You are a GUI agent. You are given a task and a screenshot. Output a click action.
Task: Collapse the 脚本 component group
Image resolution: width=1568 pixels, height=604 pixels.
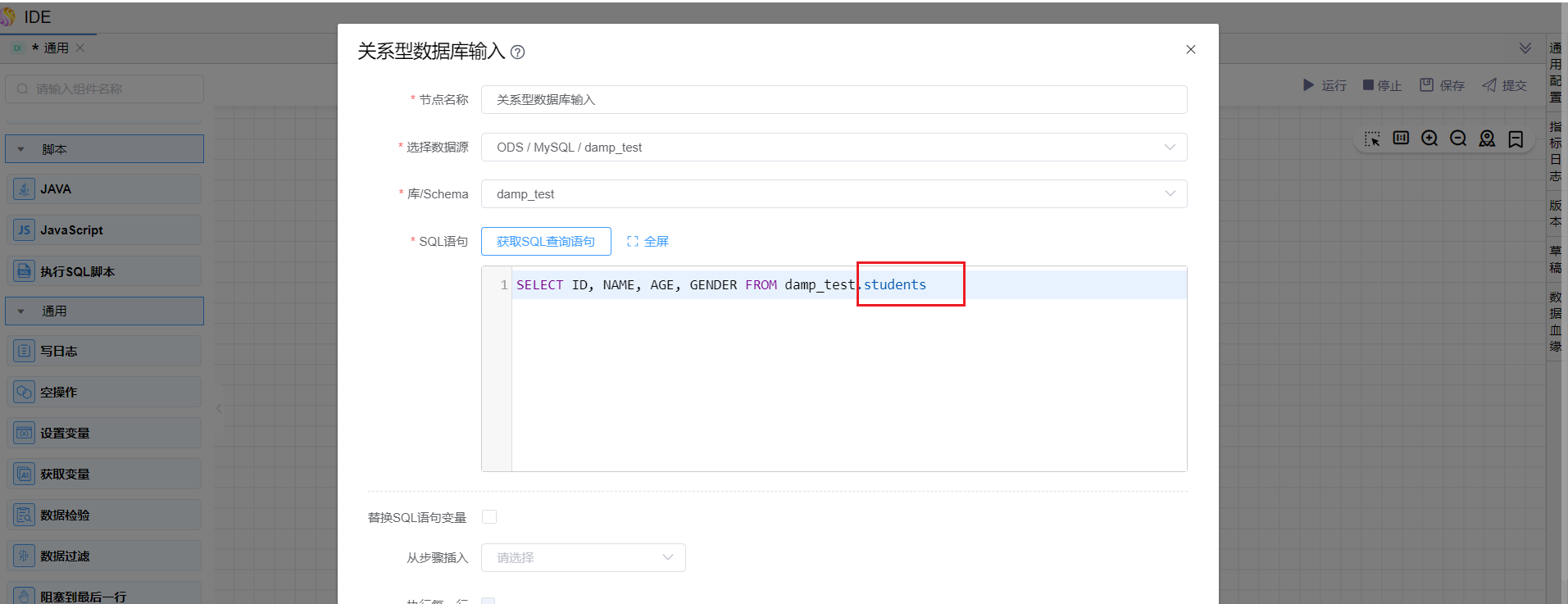(x=104, y=149)
